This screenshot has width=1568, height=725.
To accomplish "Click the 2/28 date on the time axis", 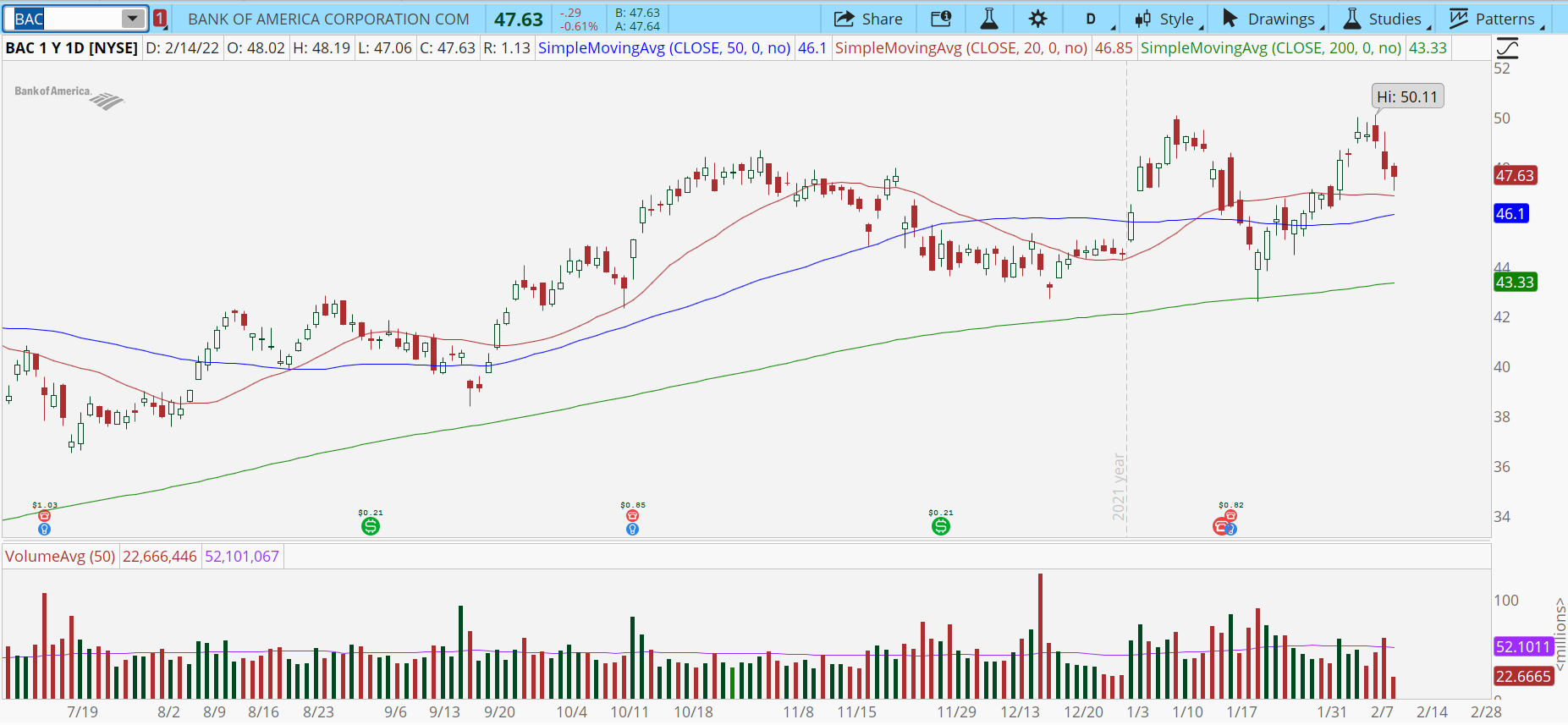I will pyautogui.click(x=1487, y=712).
